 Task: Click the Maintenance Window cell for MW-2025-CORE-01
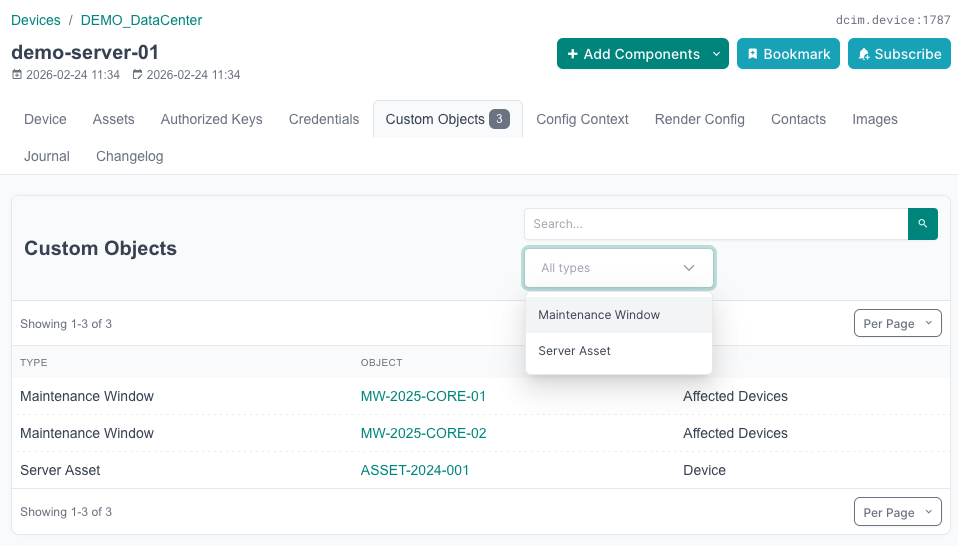[87, 396]
